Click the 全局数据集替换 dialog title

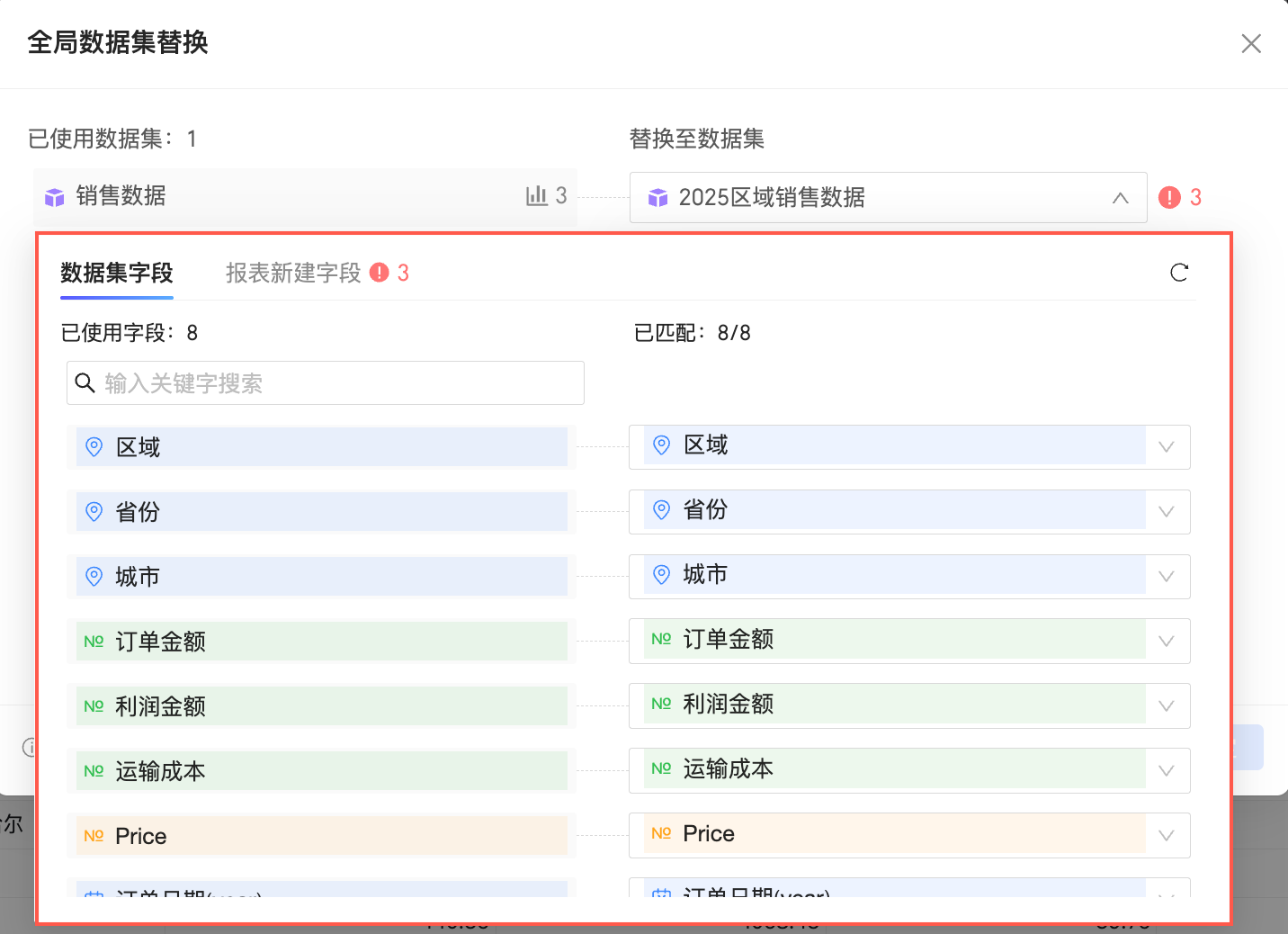118,42
